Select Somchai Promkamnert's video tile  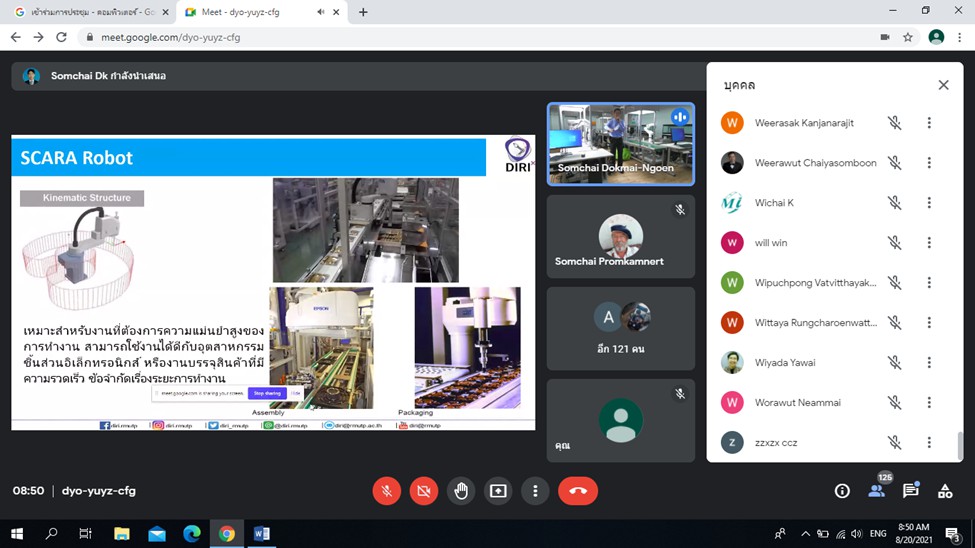[620, 237]
